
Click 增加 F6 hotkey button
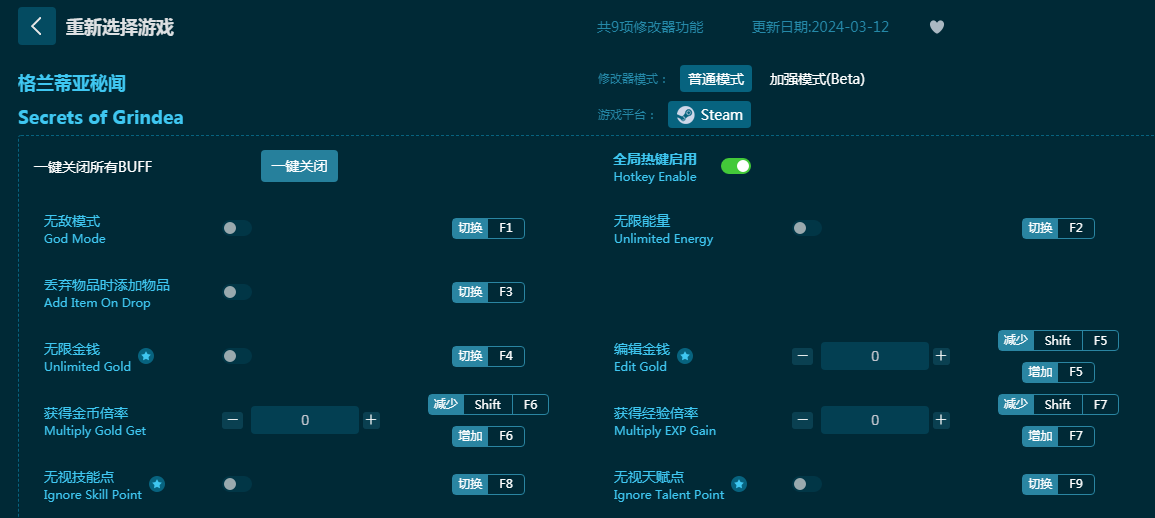click(488, 436)
